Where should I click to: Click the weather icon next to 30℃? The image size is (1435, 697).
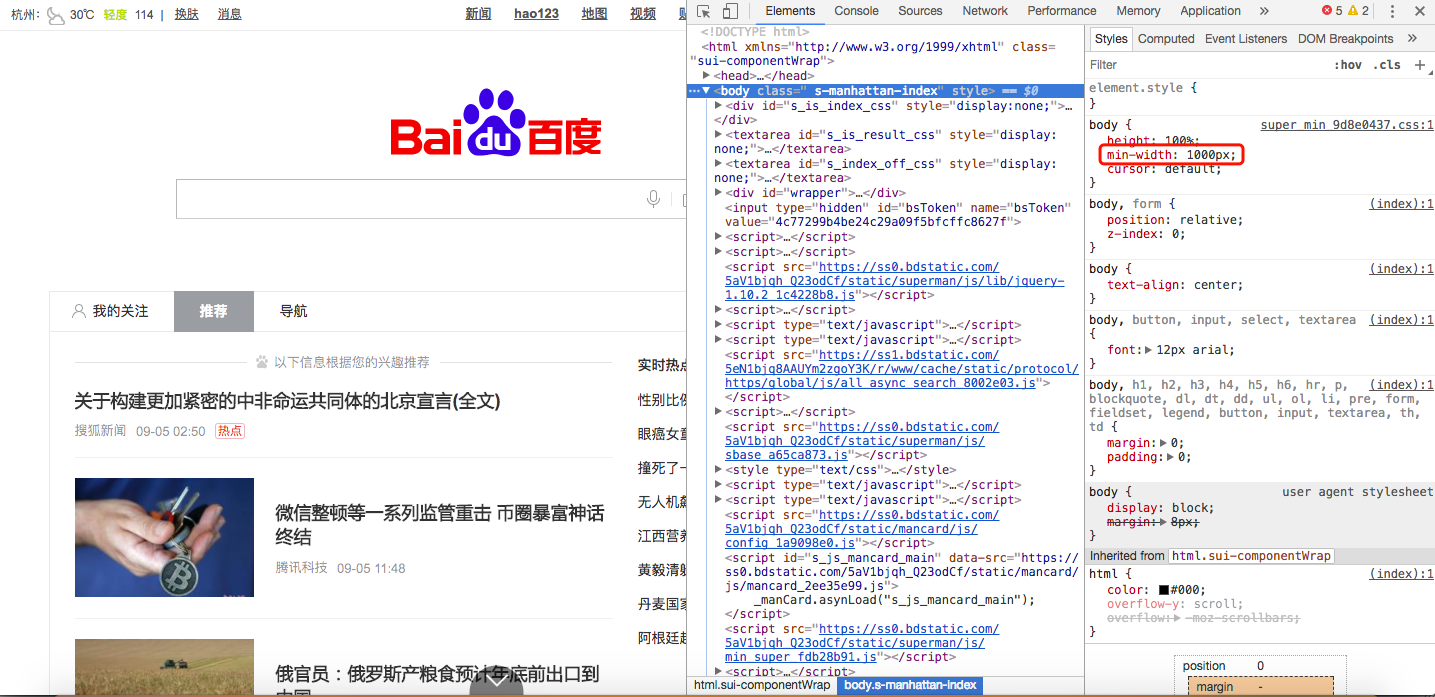pos(56,15)
